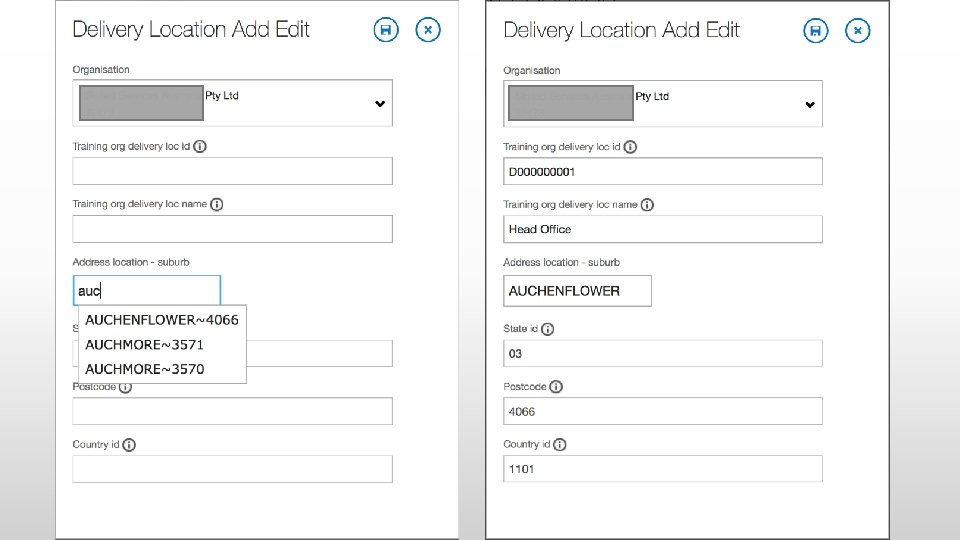Click info icon next to right Postcode
Image resolution: width=960 pixels, height=540 pixels.
click(x=556, y=387)
